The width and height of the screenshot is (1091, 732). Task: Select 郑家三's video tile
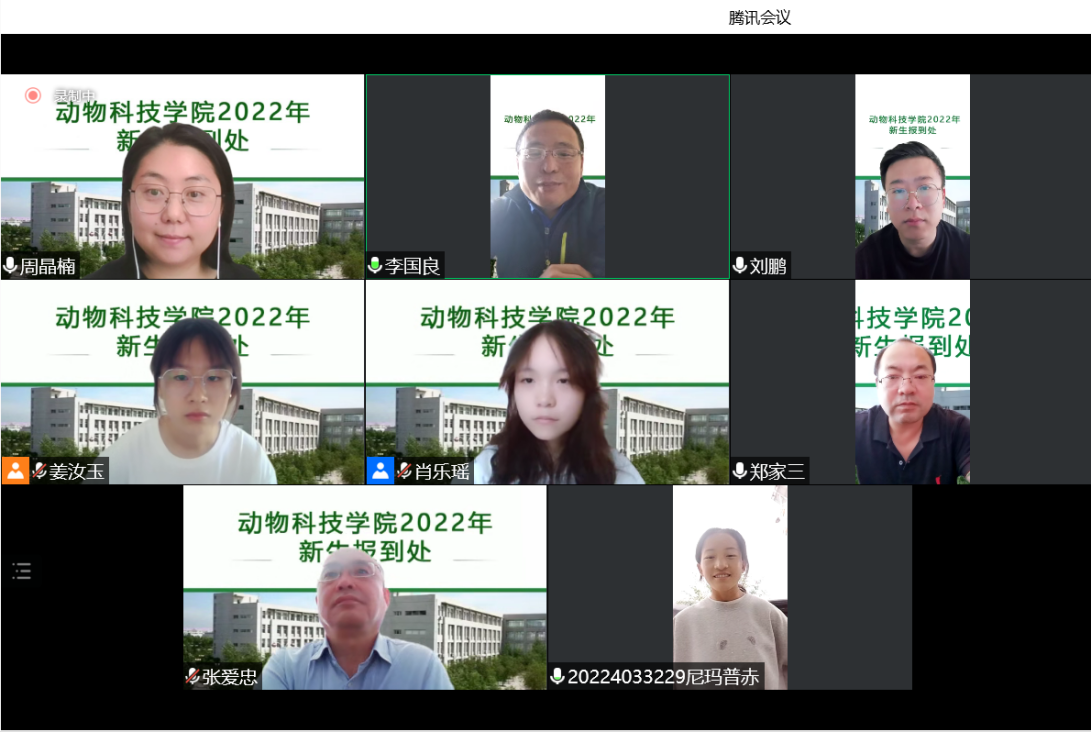click(x=911, y=382)
